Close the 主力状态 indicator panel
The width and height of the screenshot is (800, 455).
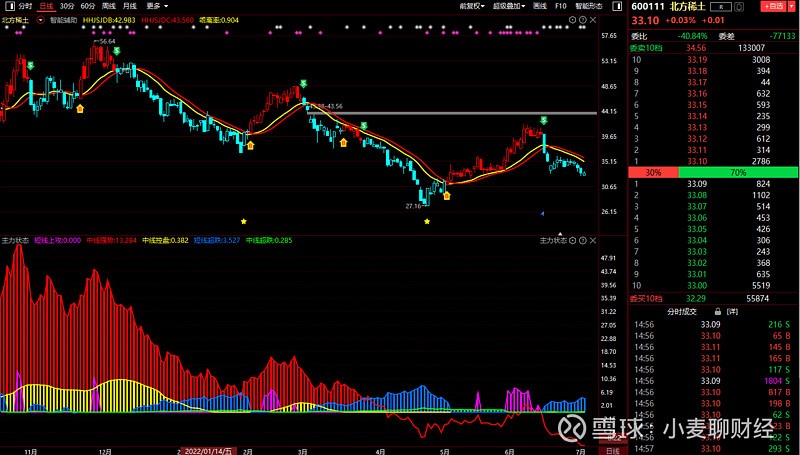pos(594,241)
